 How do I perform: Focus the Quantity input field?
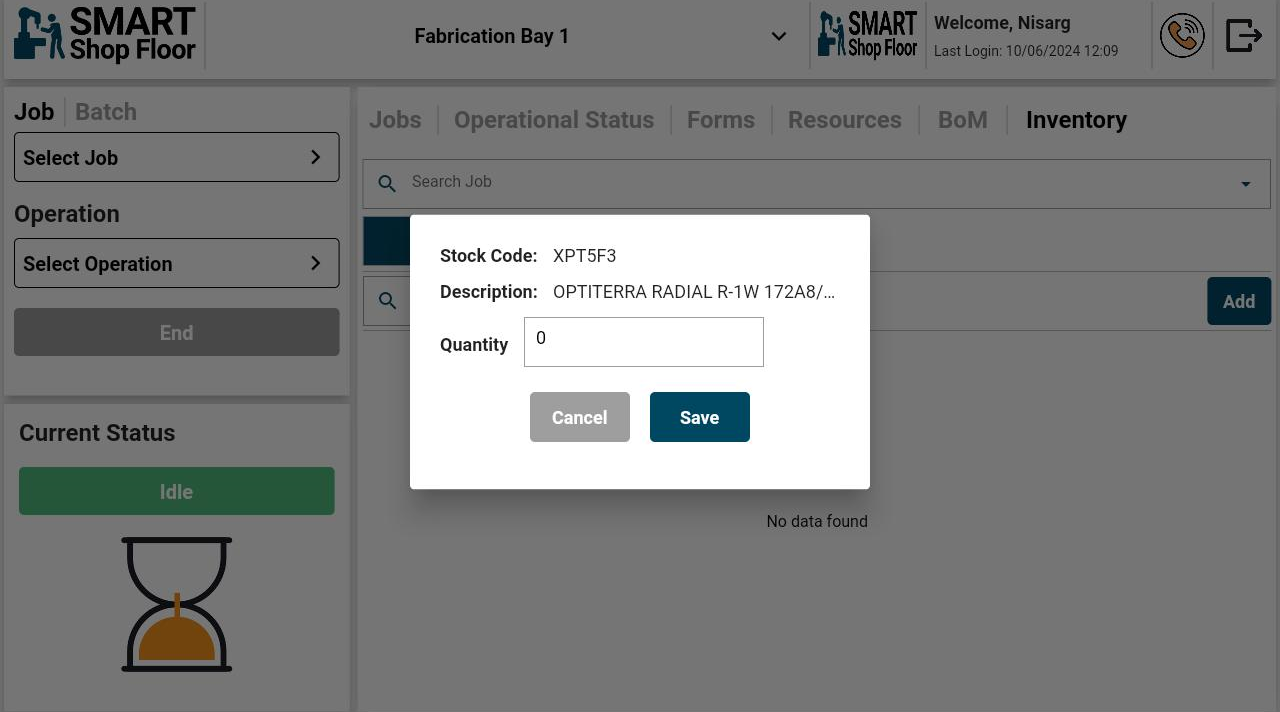coord(644,342)
